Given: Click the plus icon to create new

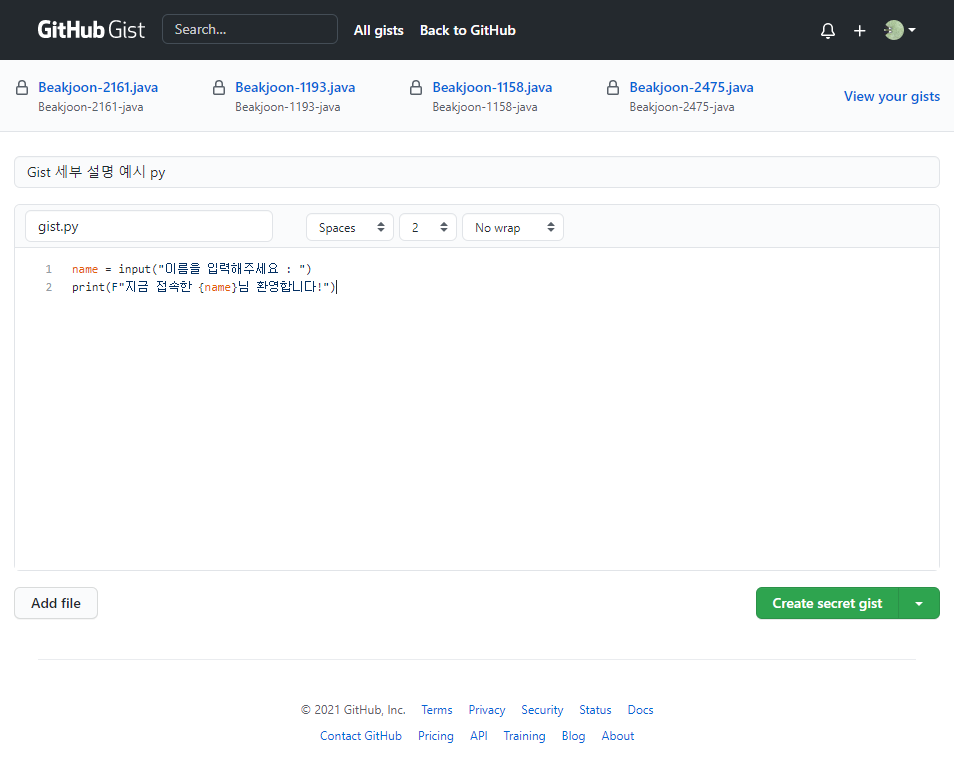Looking at the screenshot, I should pos(859,30).
